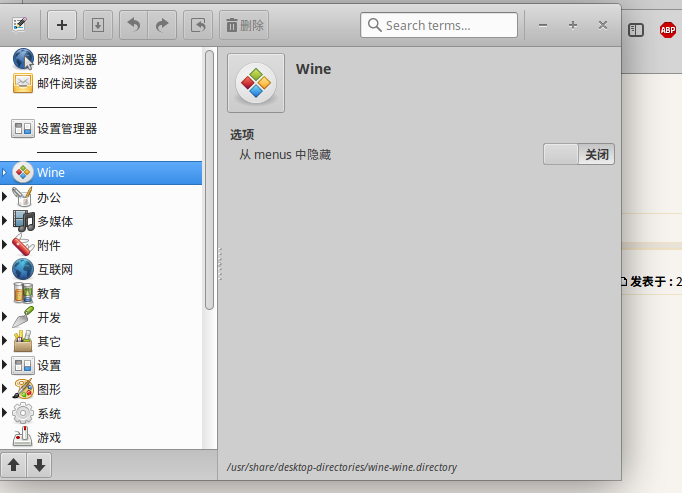The width and height of the screenshot is (682, 493).
Task: Click the 附件 pocket knife icon
Action: (23, 245)
